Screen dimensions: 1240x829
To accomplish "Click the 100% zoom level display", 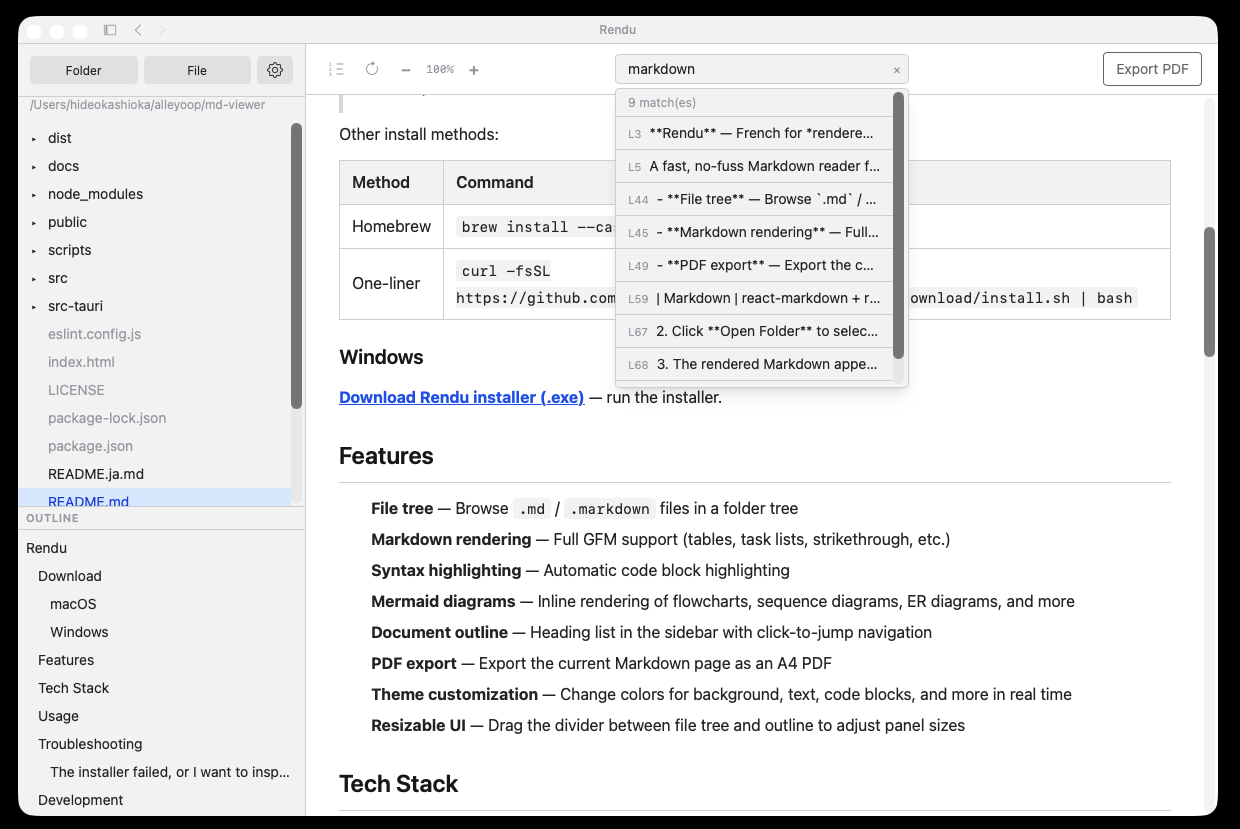I will [439, 69].
